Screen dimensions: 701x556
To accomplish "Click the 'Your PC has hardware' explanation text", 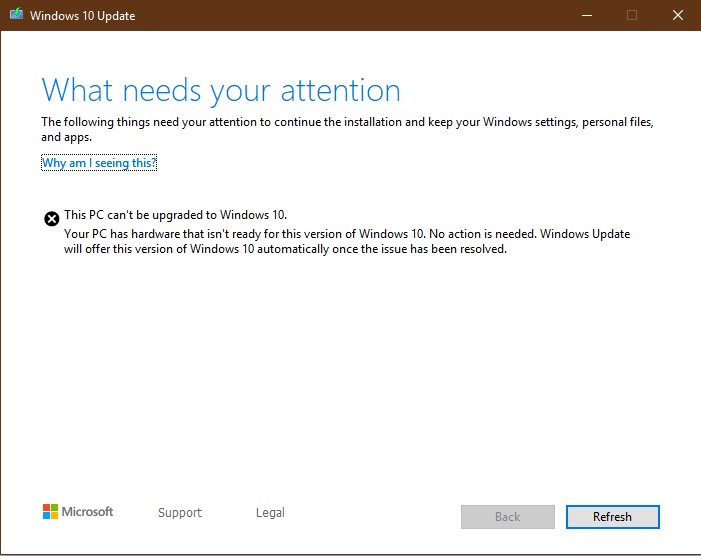I will pos(347,241).
